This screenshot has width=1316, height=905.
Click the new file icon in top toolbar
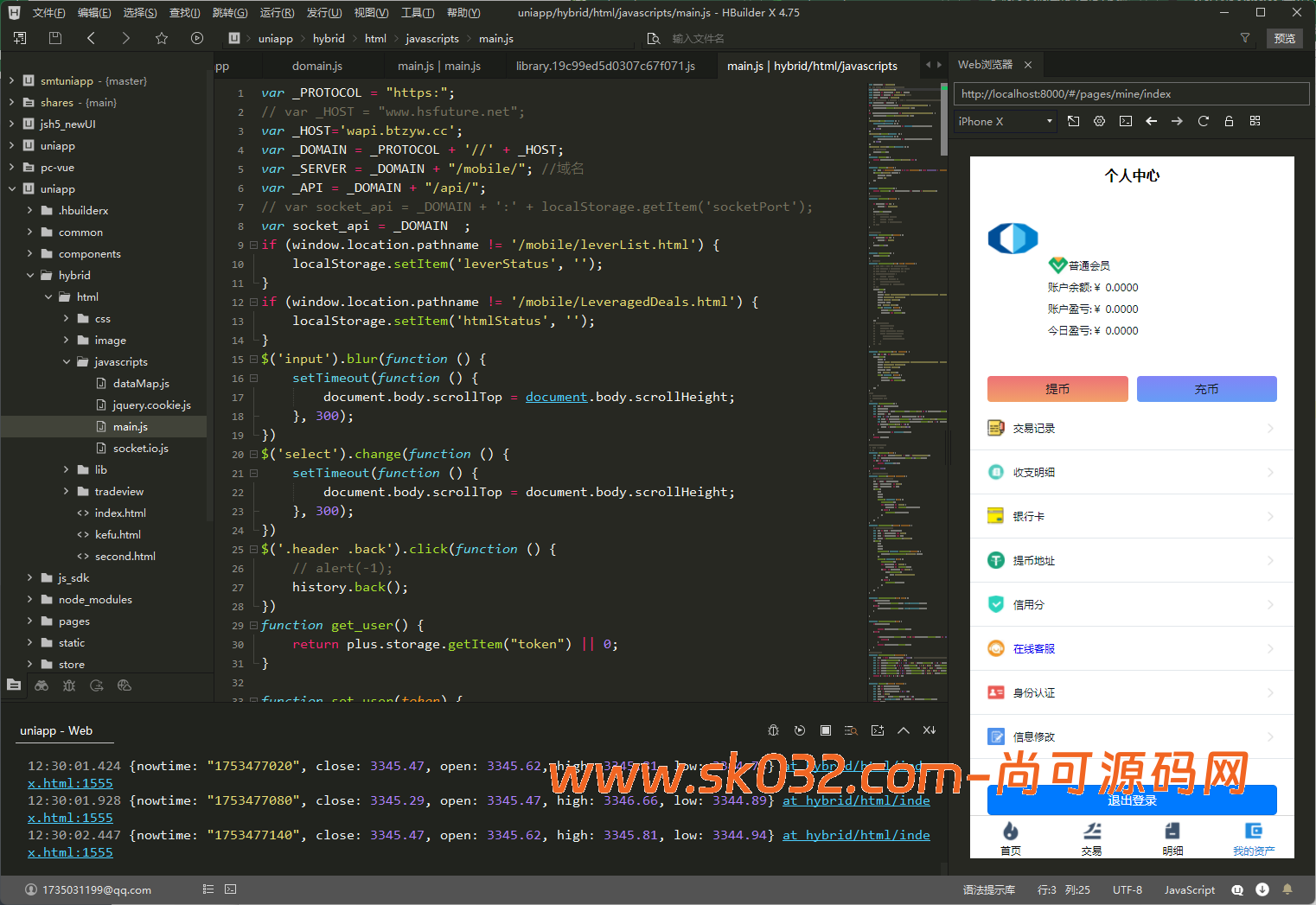20,38
